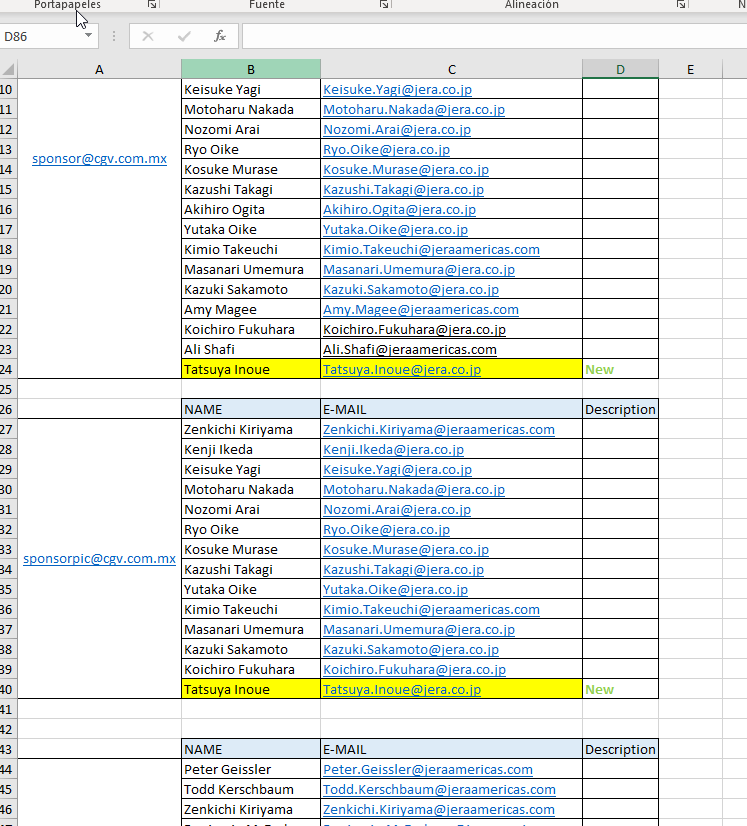747x826 pixels.
Task: Select column D header
Action: (620, 69)
